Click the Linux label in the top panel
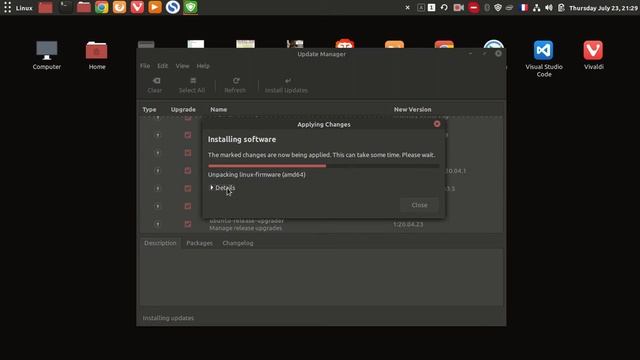The image size is (640, 360). [24, 8]
